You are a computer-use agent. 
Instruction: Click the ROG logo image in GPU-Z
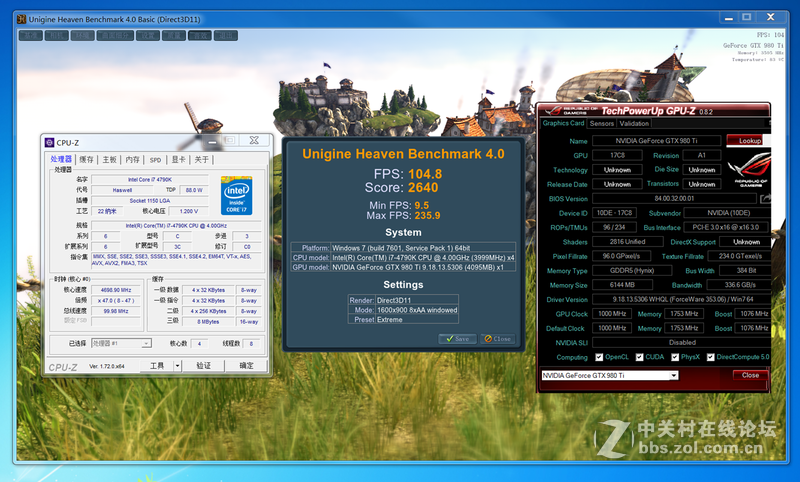click(748, 171)
